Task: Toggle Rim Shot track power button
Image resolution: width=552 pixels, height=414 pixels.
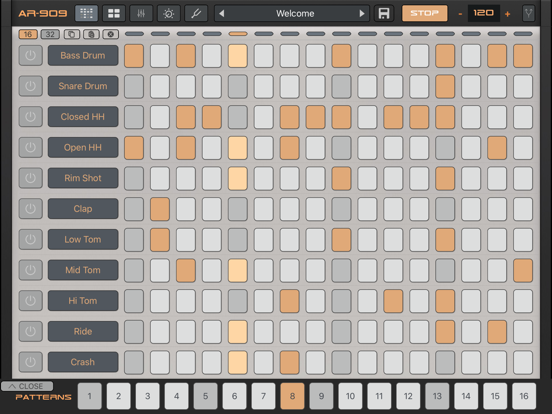Action: [x=31, y=178]
